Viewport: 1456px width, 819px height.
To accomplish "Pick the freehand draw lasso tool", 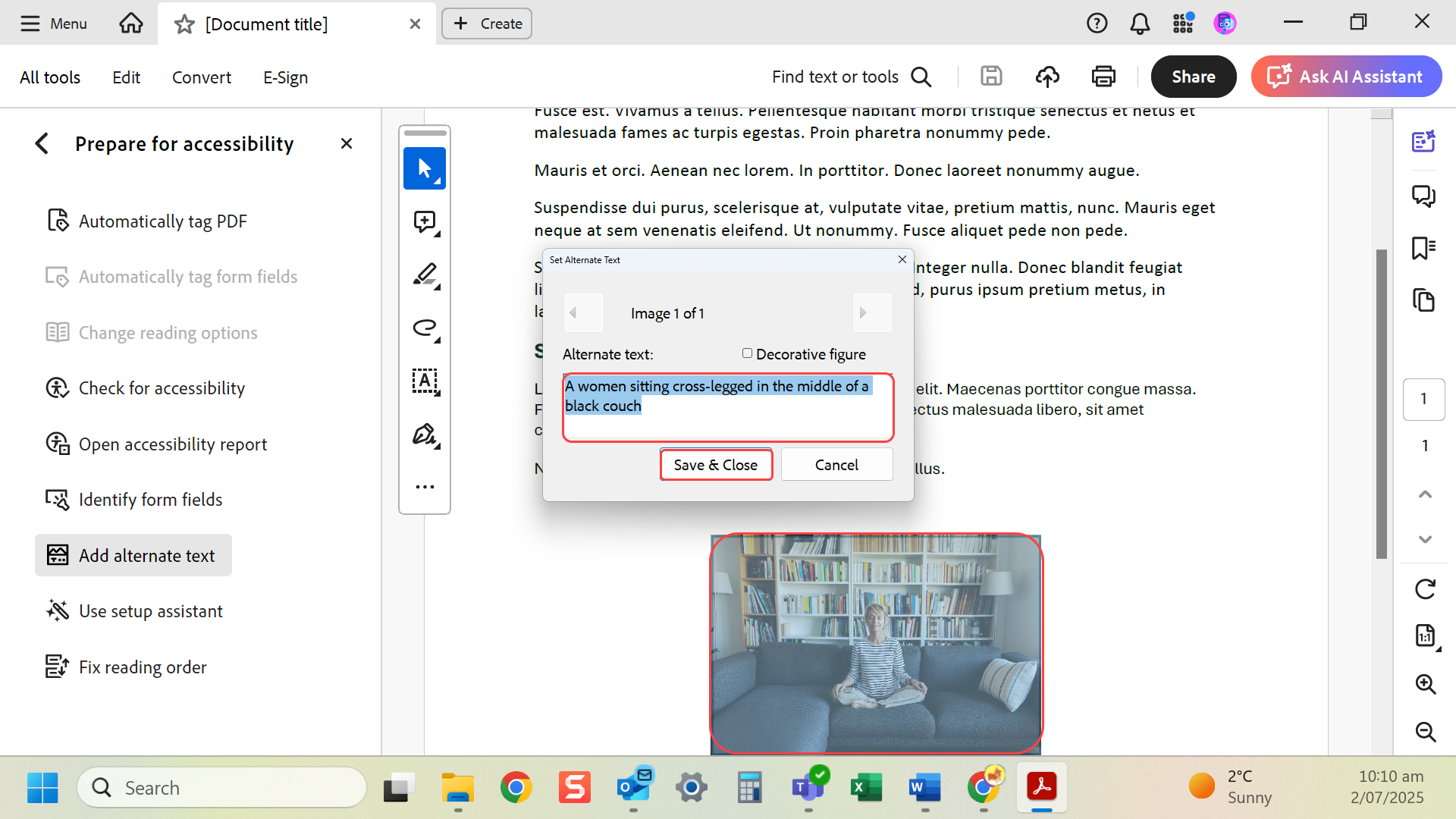I will [x=425, y=328].
